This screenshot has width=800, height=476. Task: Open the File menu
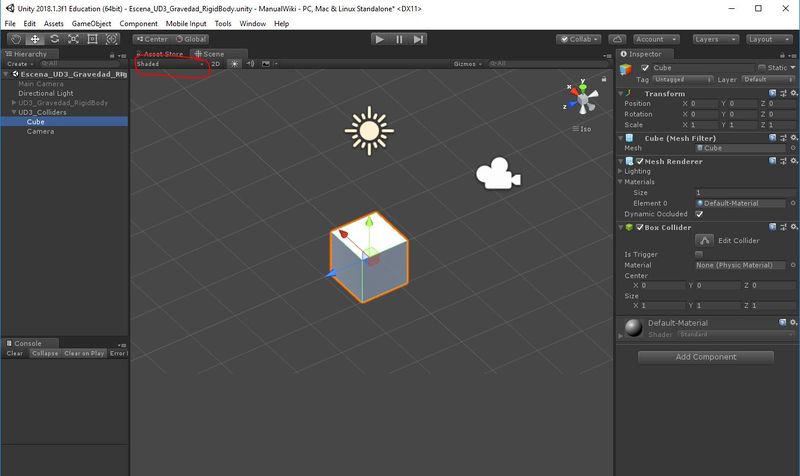10,23
